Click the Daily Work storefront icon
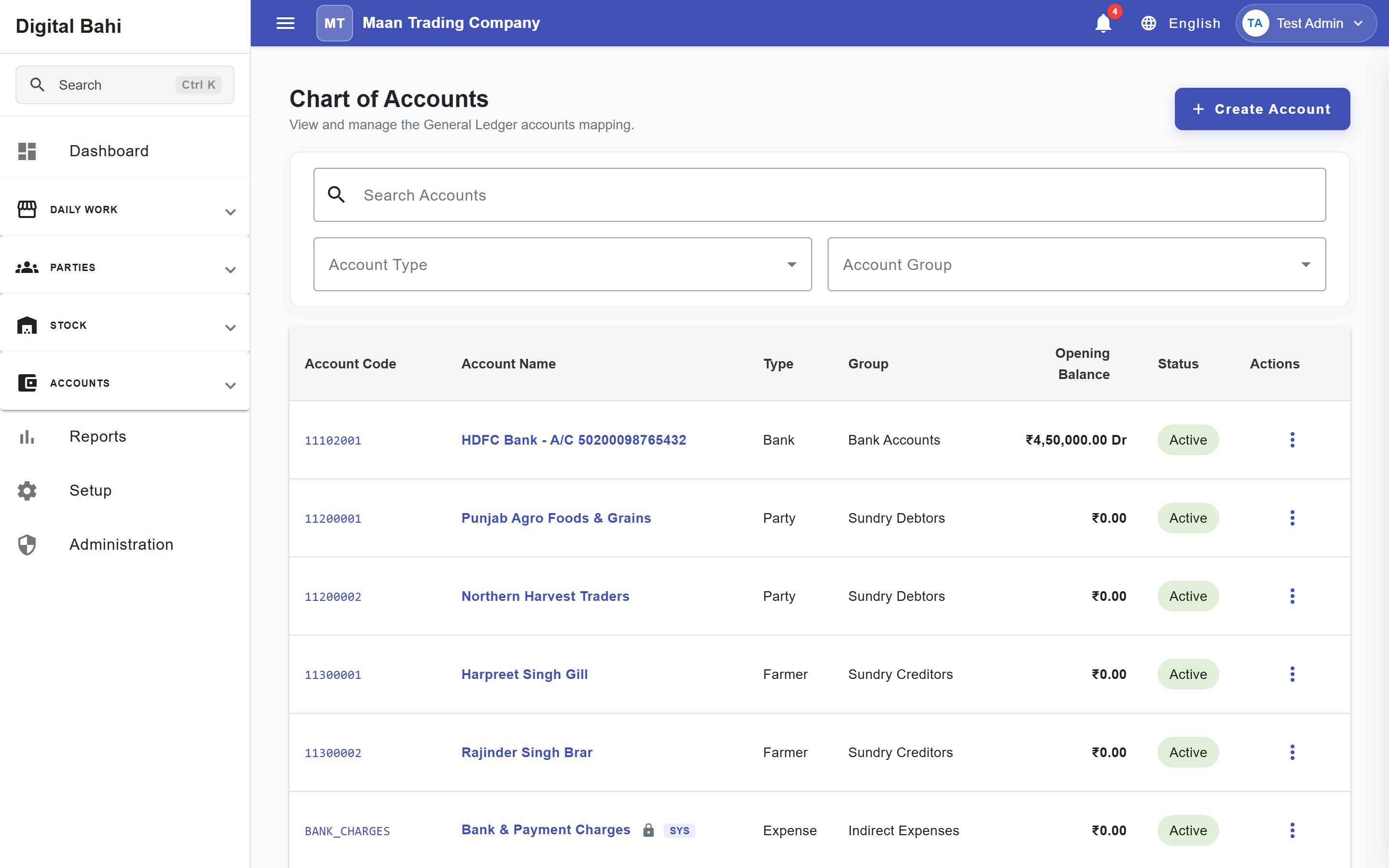1389x868 pixels. [x=27, y=210]
